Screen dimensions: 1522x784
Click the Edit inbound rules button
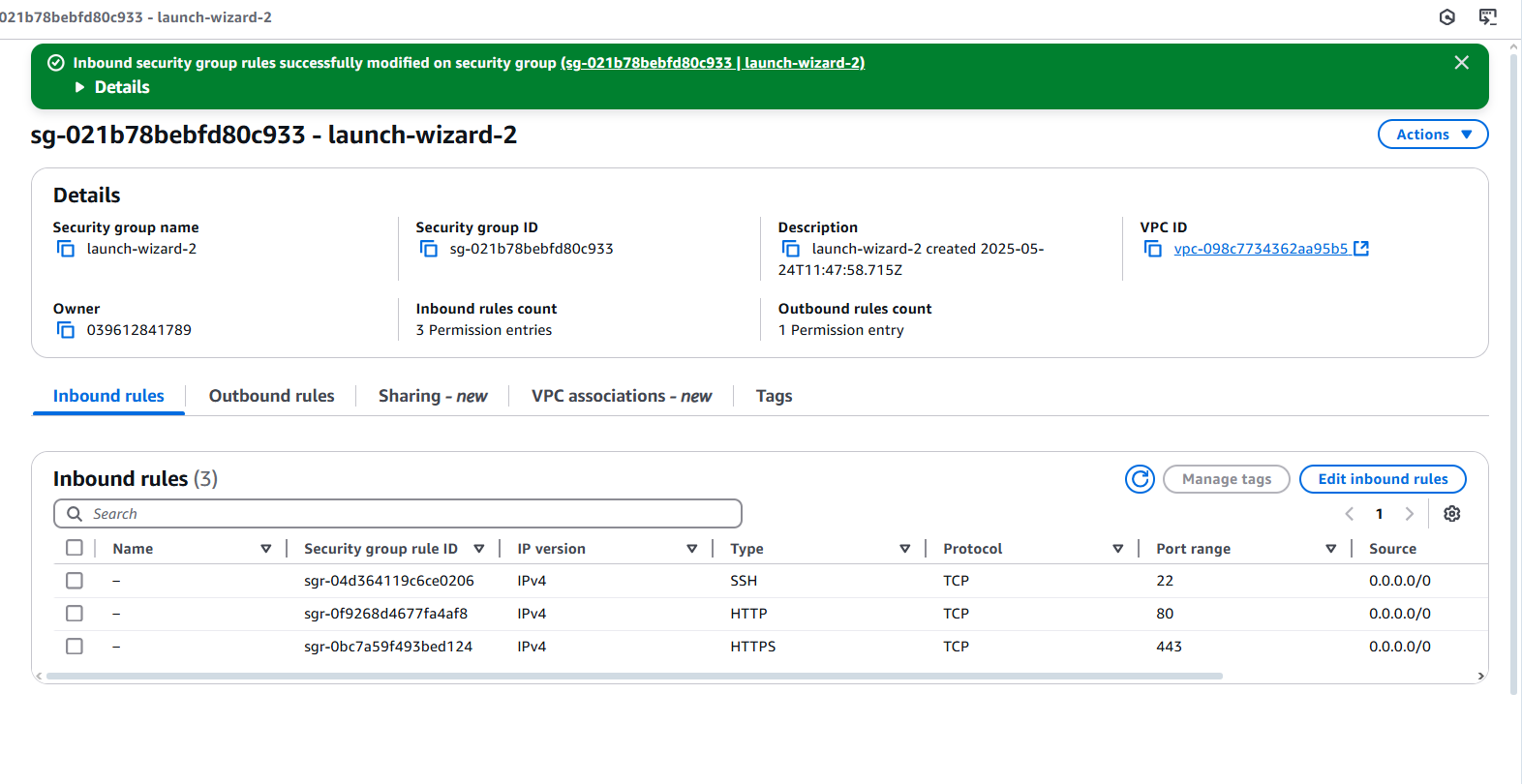point(1382,479)
